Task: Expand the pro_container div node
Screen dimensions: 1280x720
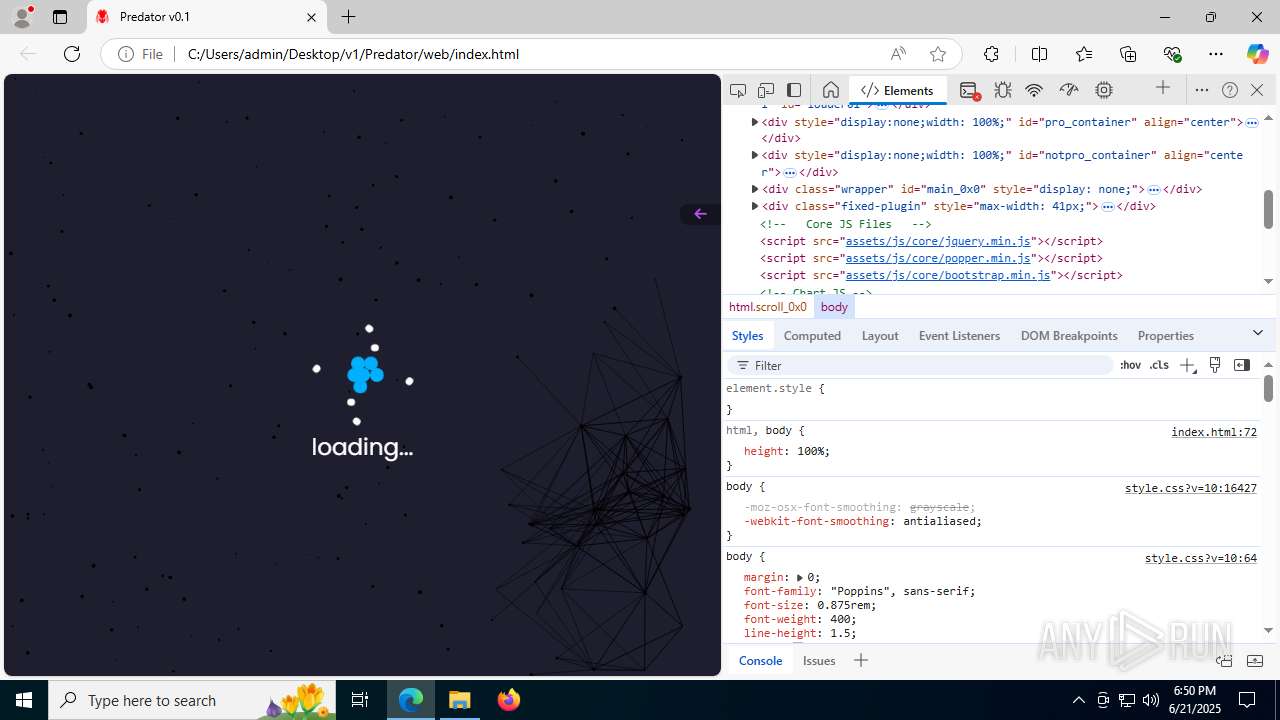Action: pyautogui.click(x=755, y=122)
